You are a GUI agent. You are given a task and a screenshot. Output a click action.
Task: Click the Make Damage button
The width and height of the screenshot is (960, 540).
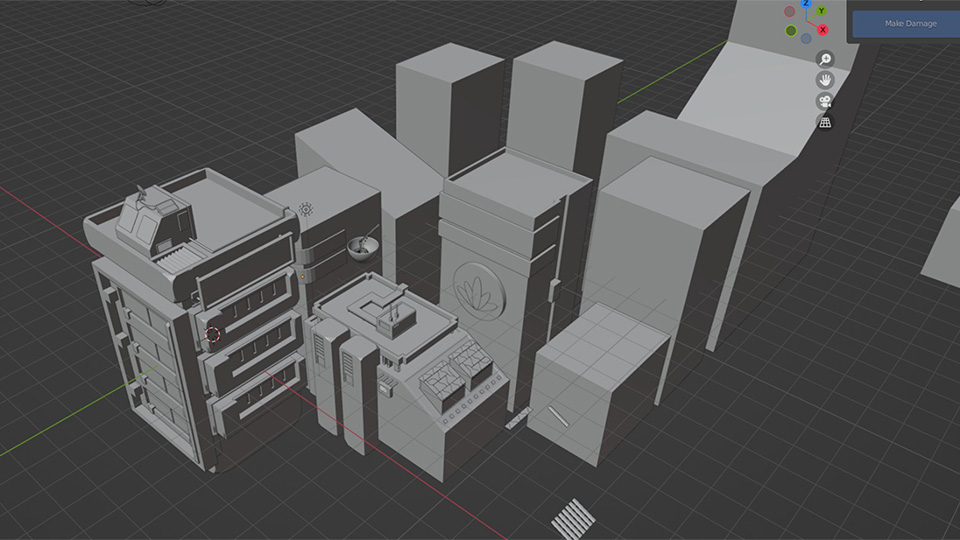tap(910, 23)
